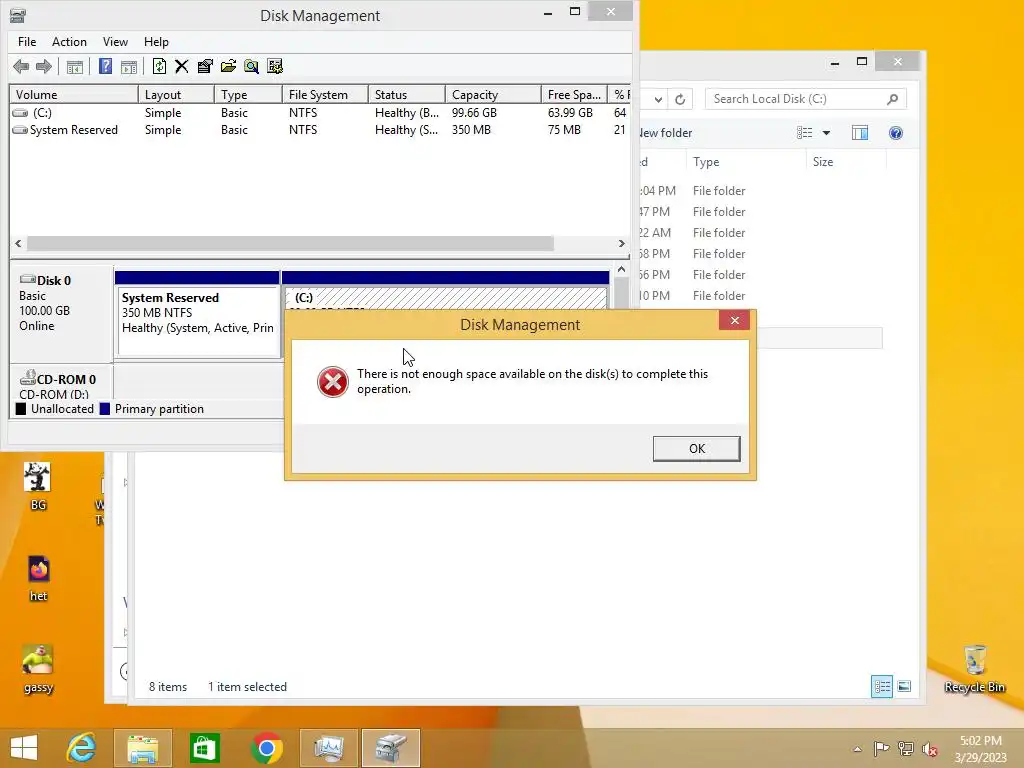Image resolution: width=1024 pixels, height=768 pixels.
Task: Switch to details view in Explorer status bar
Action: click(882, 686)
